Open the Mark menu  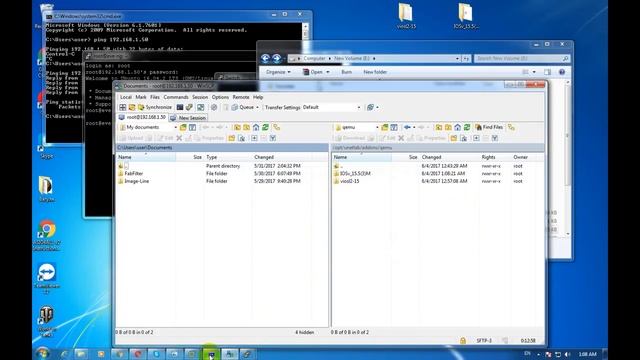[141, 97]
